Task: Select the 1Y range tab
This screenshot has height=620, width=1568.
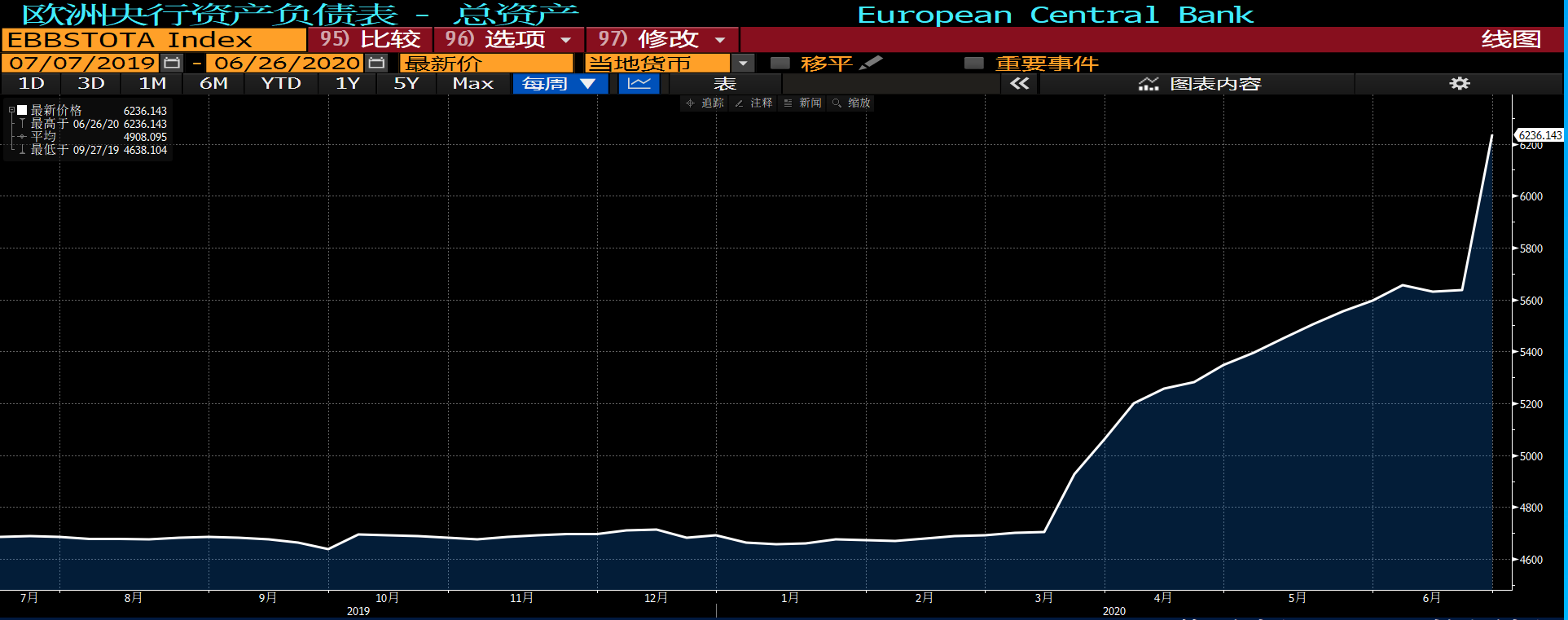Action: pyautogui.click(x=348, y=83)
